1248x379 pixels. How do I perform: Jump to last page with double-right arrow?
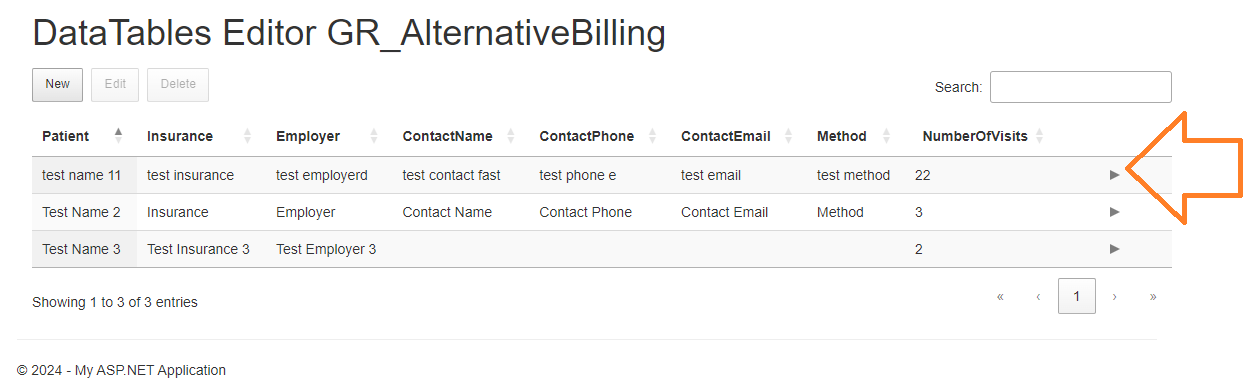(x=1153, y=296)
